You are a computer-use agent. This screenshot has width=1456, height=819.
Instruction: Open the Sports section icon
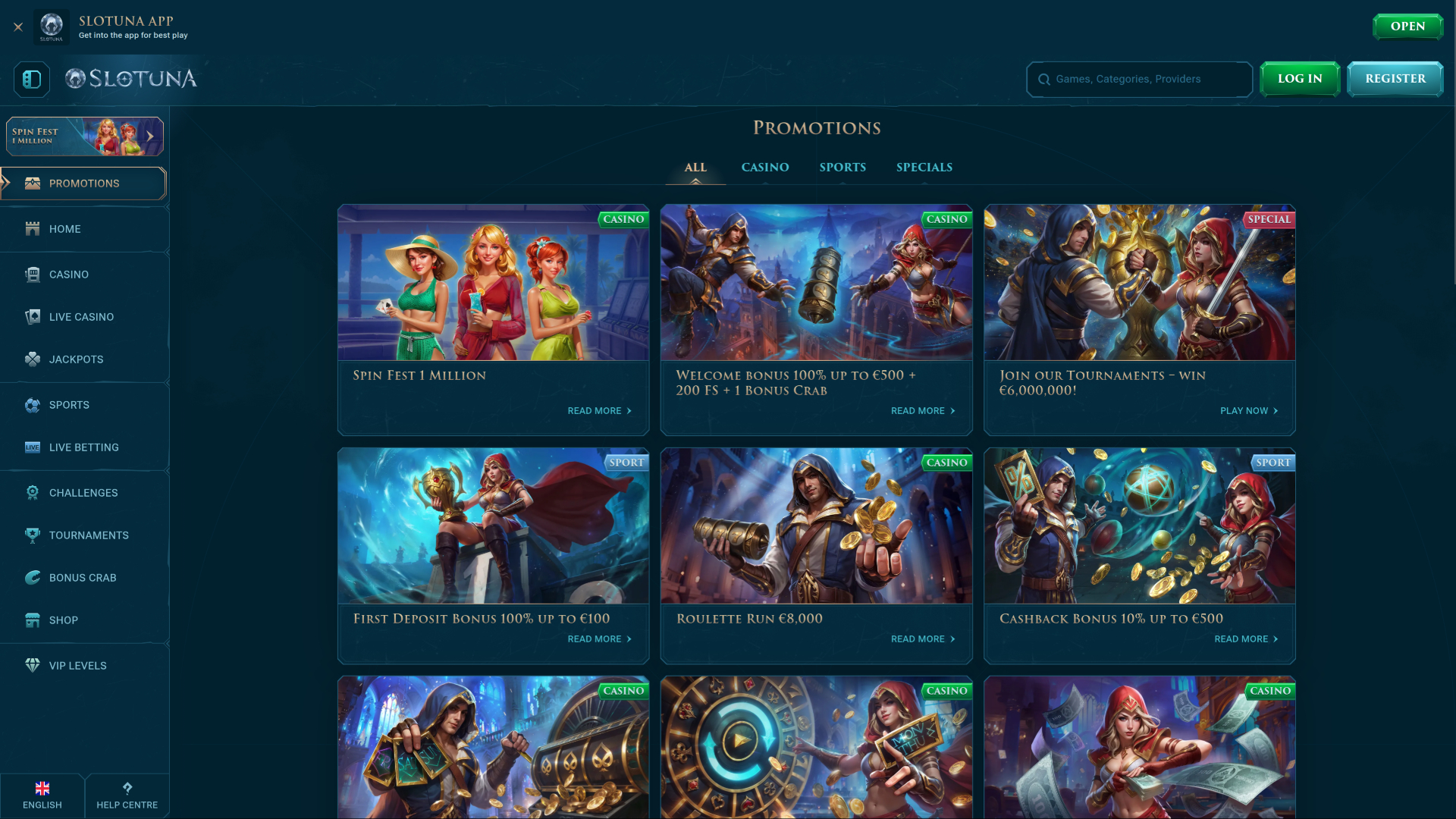pyautogui.click(x=32, y=405)
